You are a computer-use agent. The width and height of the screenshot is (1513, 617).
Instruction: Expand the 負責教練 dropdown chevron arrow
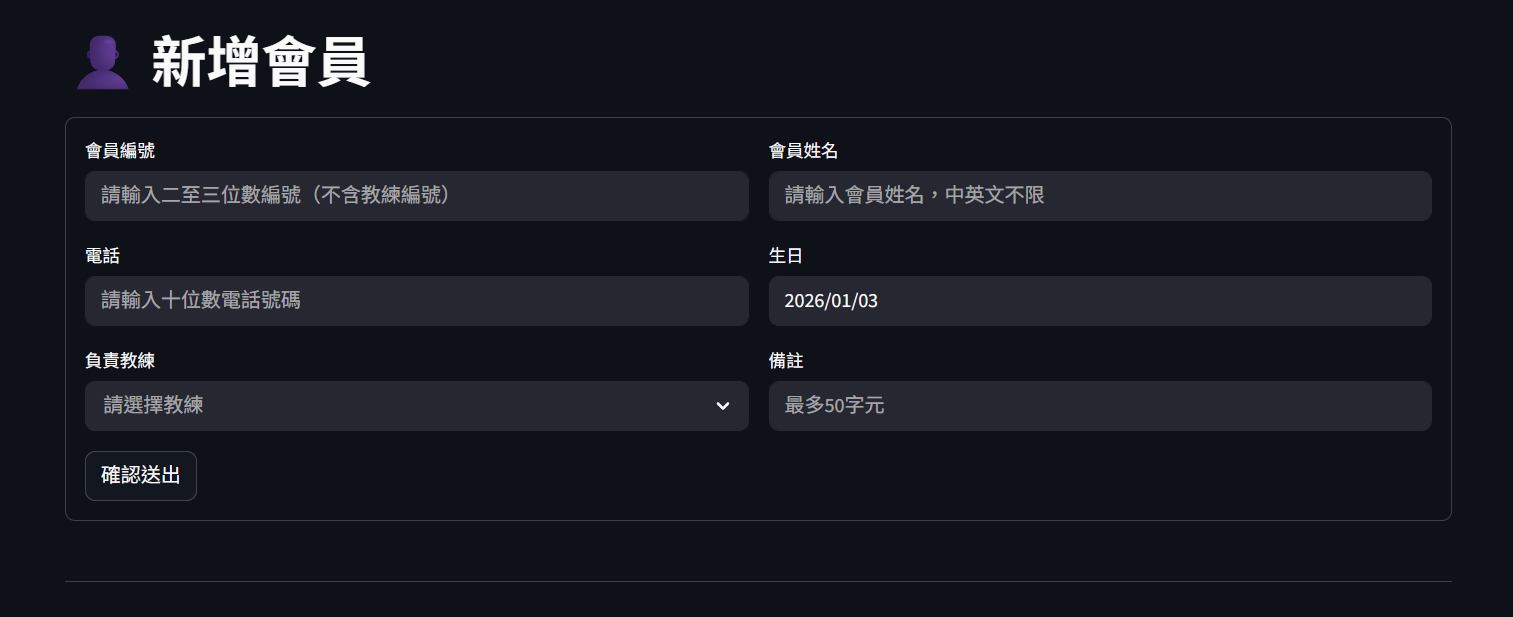click(x=723, y=406)
